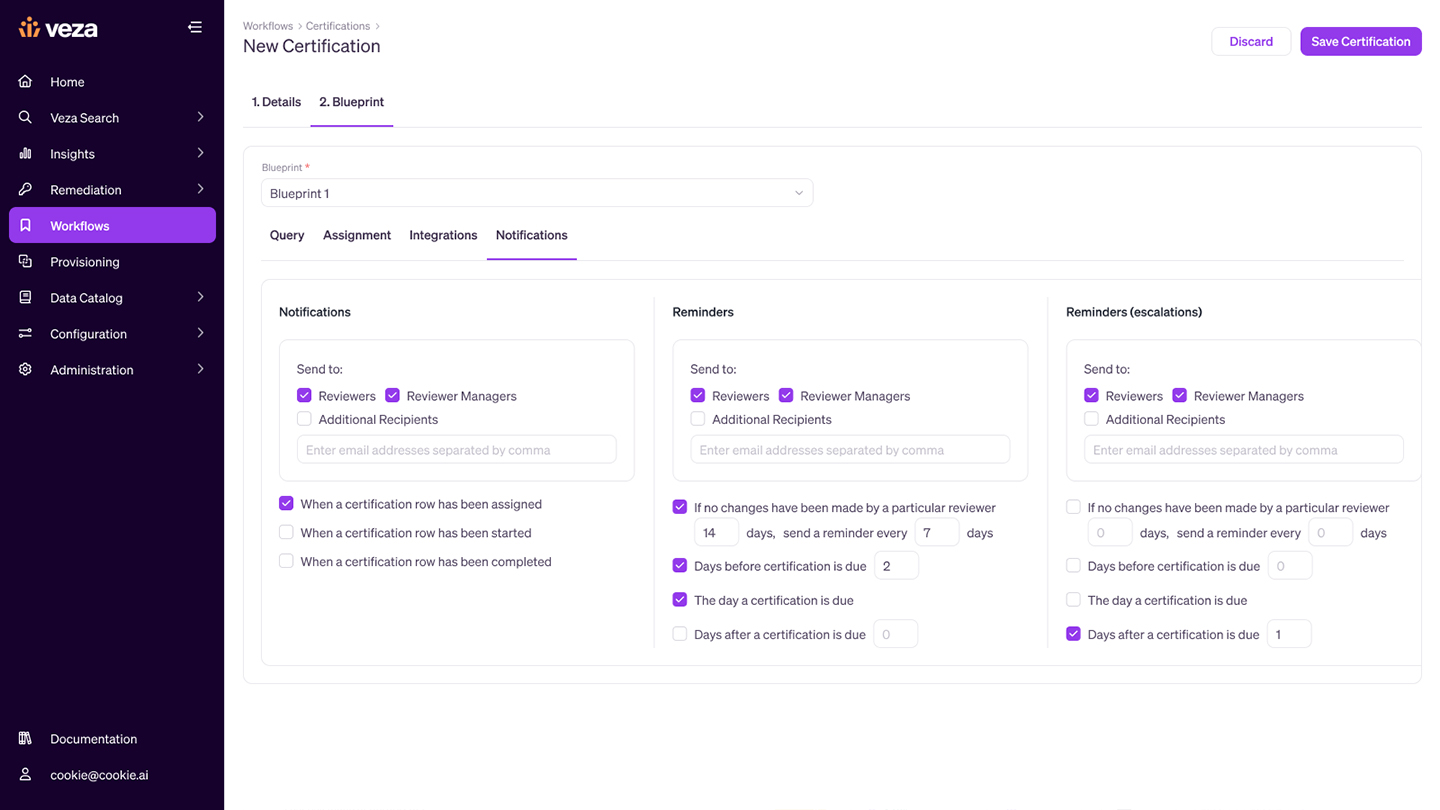Click the Discard button
Viewport: 1440px width, 810px height.
pyautogui.click(x=1251, y=41)
